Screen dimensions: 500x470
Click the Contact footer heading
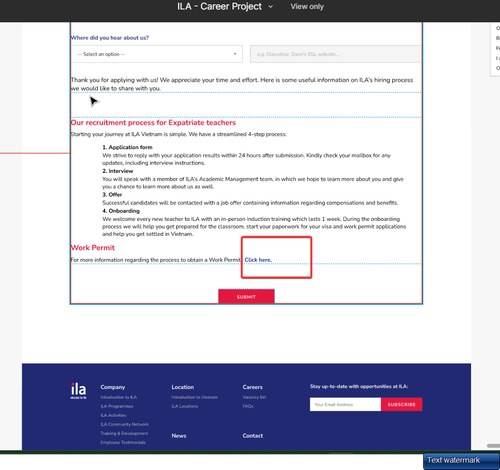[253, 436]
